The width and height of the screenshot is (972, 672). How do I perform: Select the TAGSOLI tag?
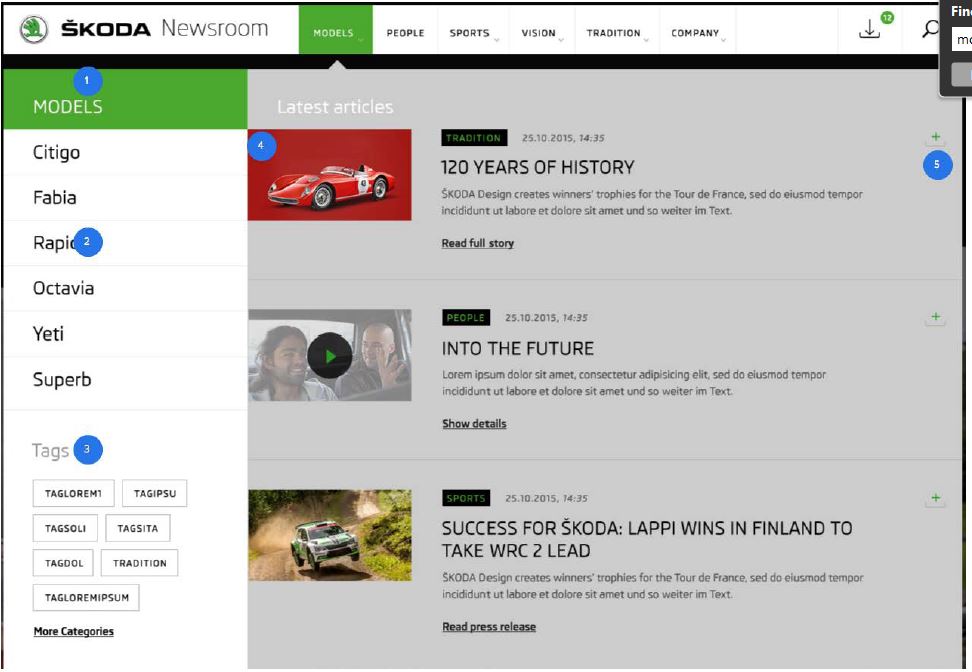coord(65,528)
